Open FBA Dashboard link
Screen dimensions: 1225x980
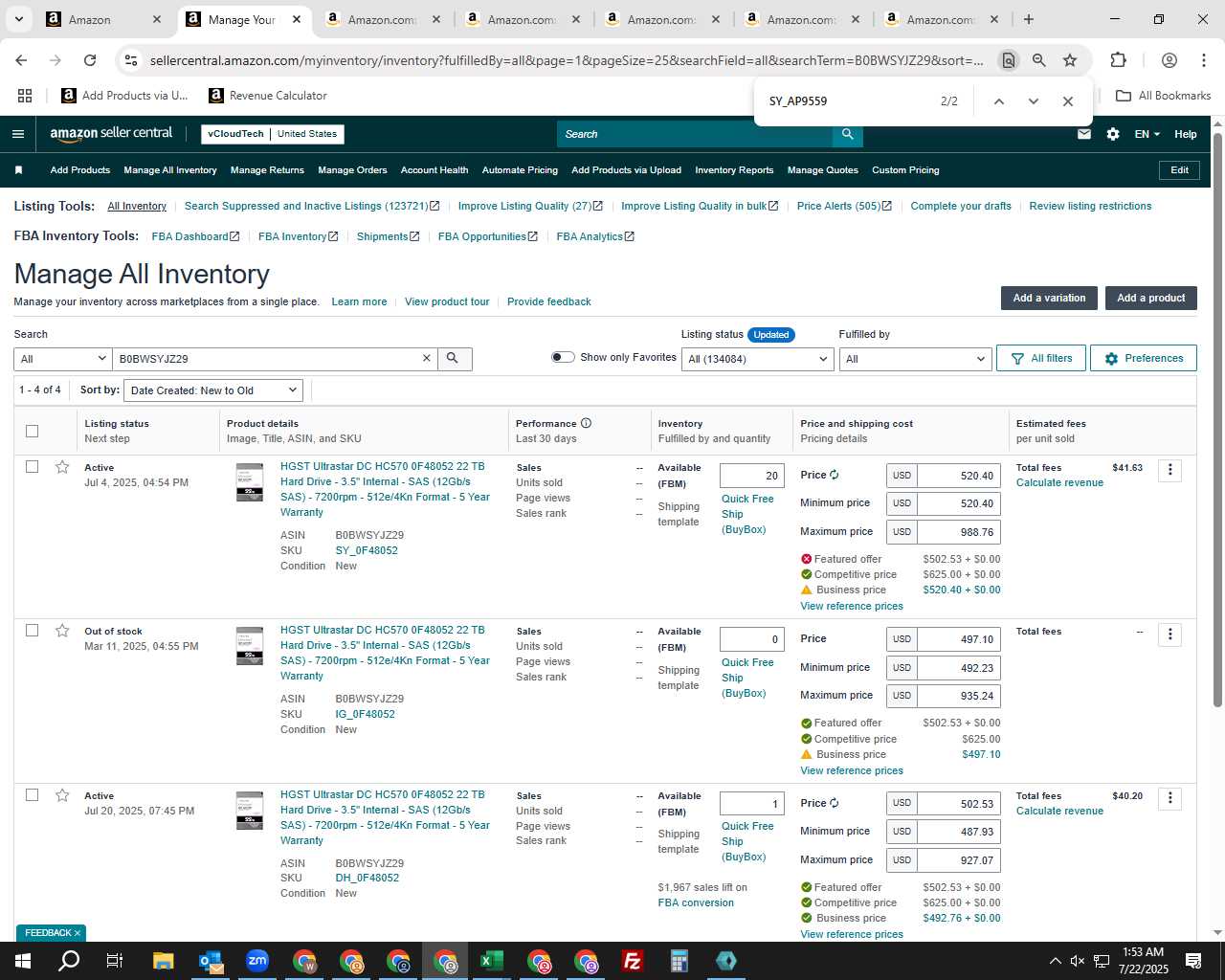(195, 236)
